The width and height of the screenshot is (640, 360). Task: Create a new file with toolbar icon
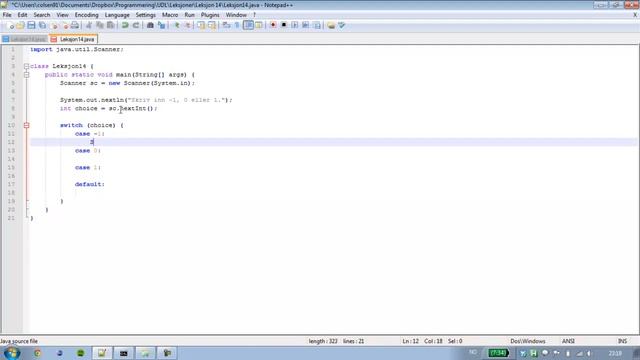[x=10, y=25]
